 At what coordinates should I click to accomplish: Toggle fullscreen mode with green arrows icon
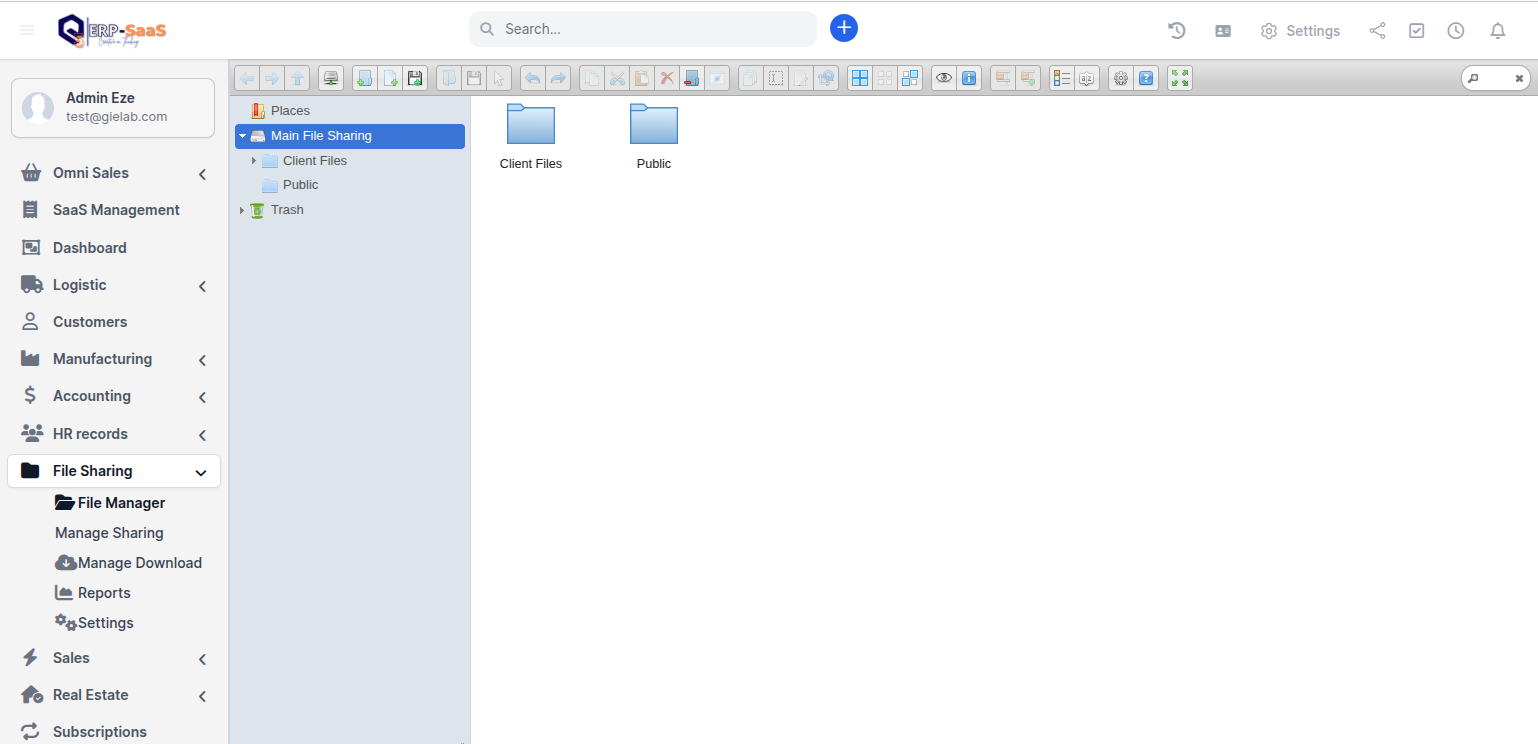(1180, 78)
